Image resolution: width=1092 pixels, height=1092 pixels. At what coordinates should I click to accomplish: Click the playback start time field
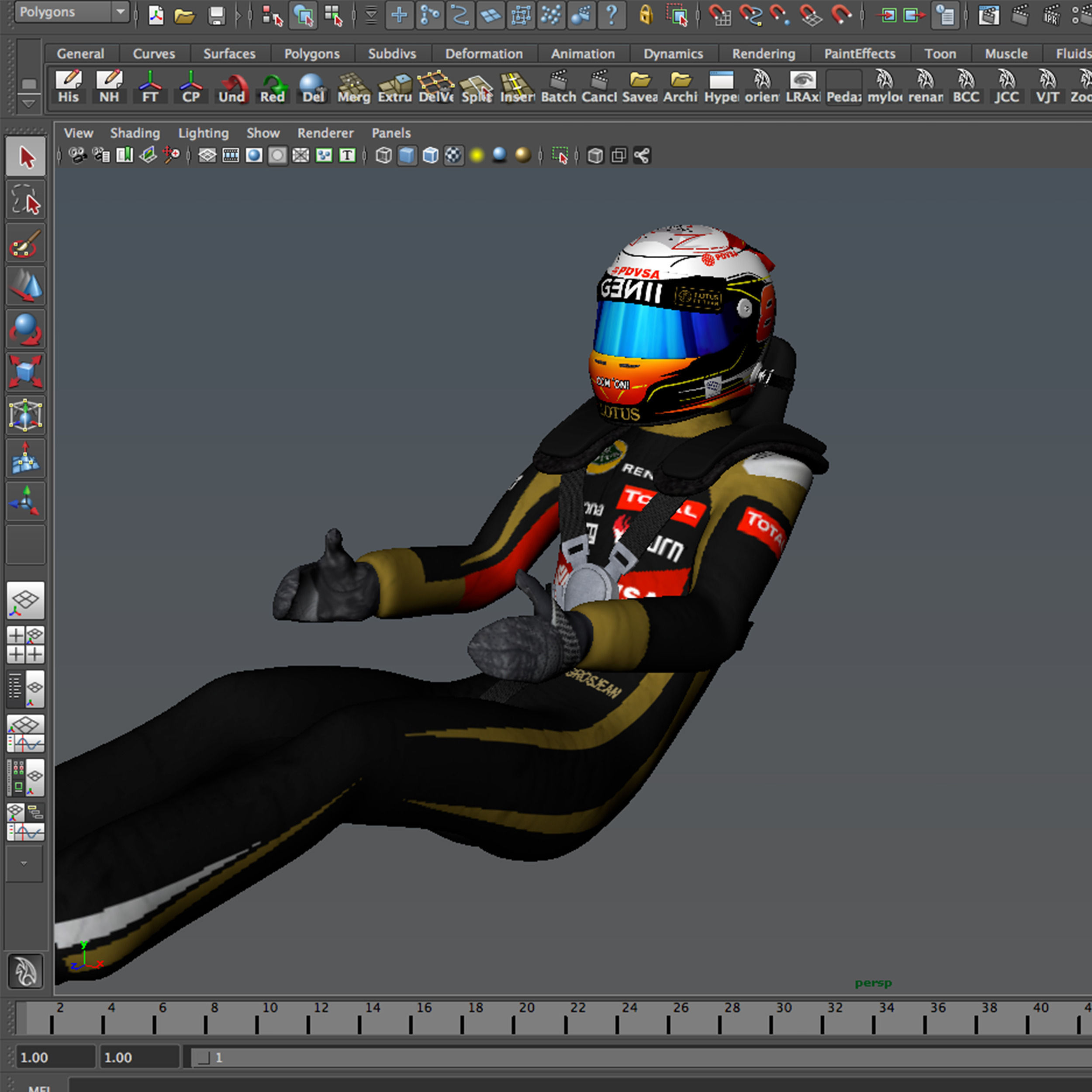[x=140, y=1057]
